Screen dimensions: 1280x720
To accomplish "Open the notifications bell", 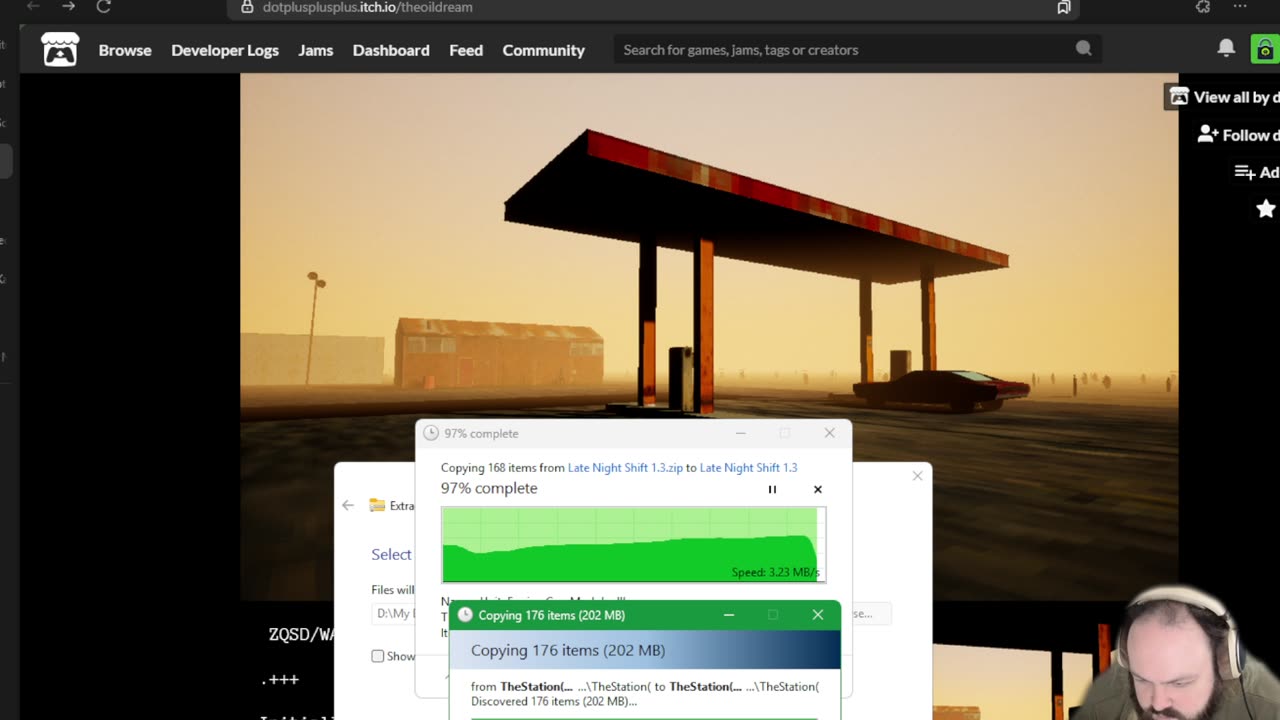I will (1226, 49).
